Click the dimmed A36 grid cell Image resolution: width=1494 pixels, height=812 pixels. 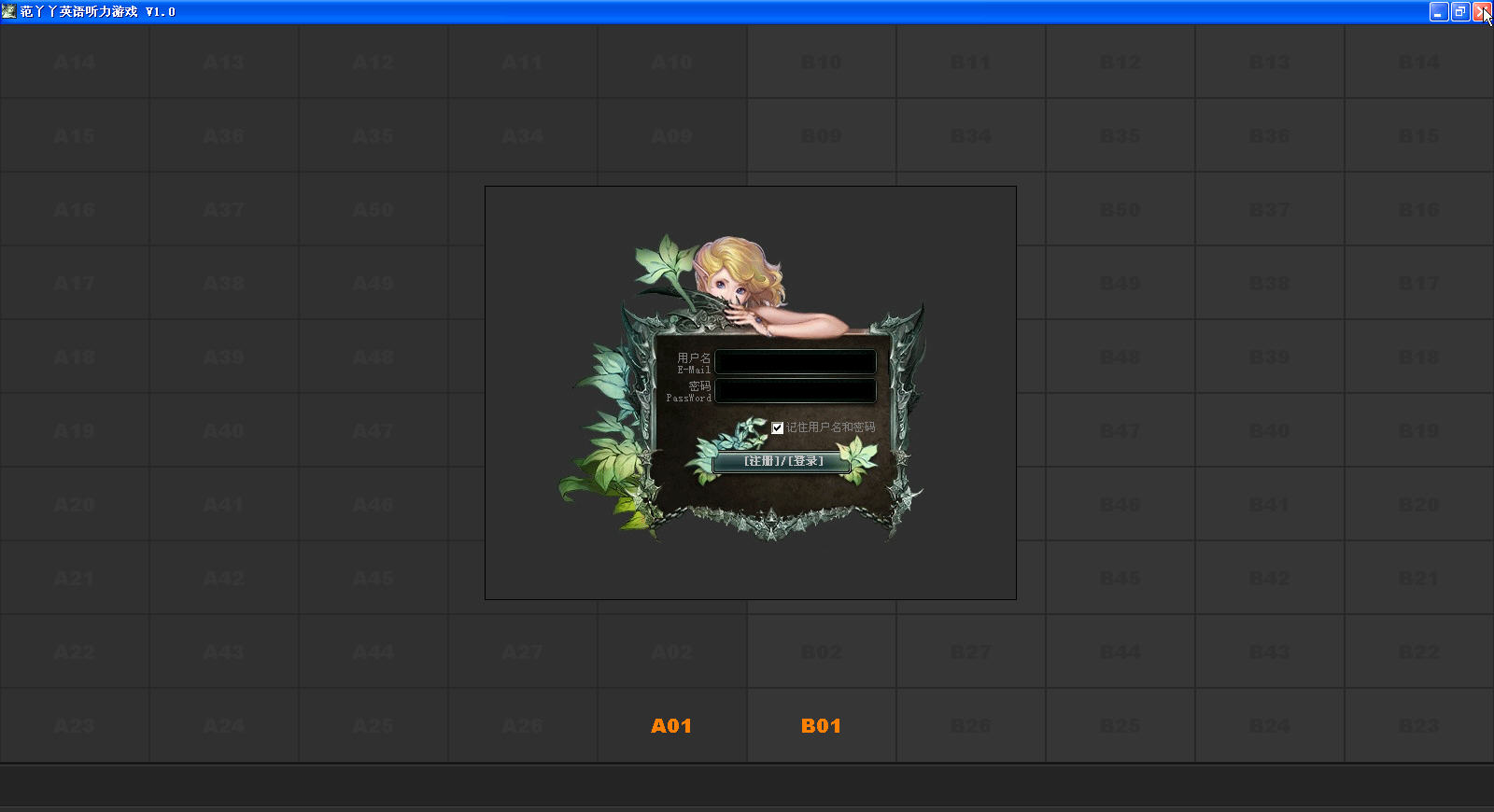[x=224, y=135]
